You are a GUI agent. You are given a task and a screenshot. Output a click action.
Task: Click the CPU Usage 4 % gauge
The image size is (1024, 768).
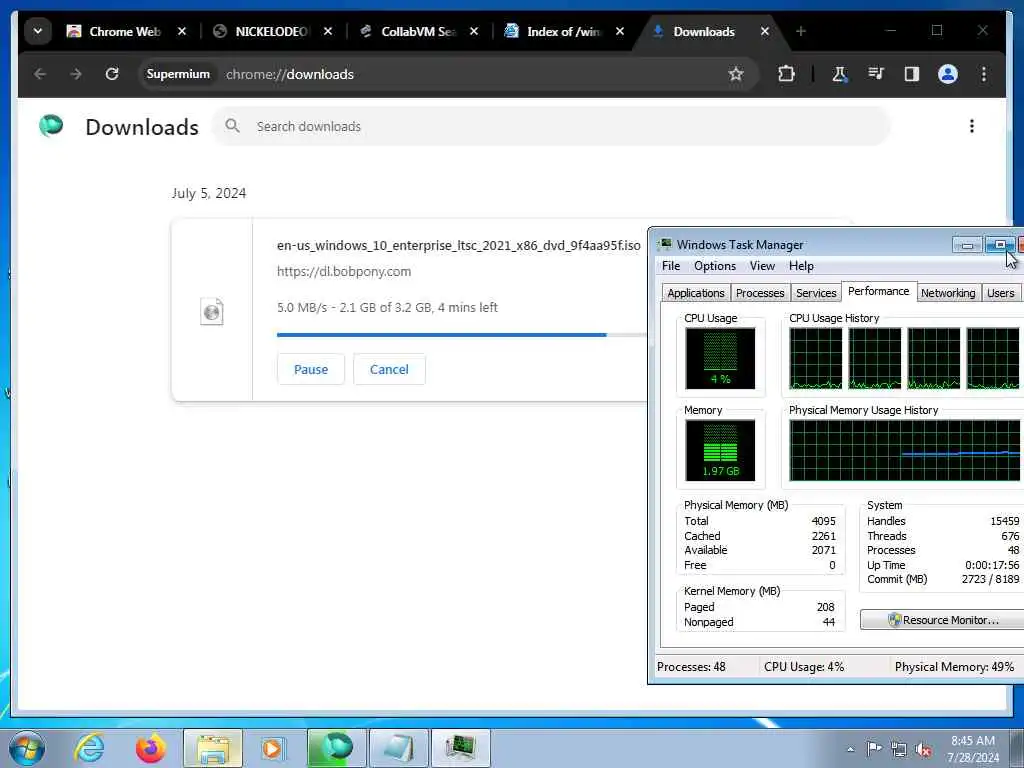720,358
